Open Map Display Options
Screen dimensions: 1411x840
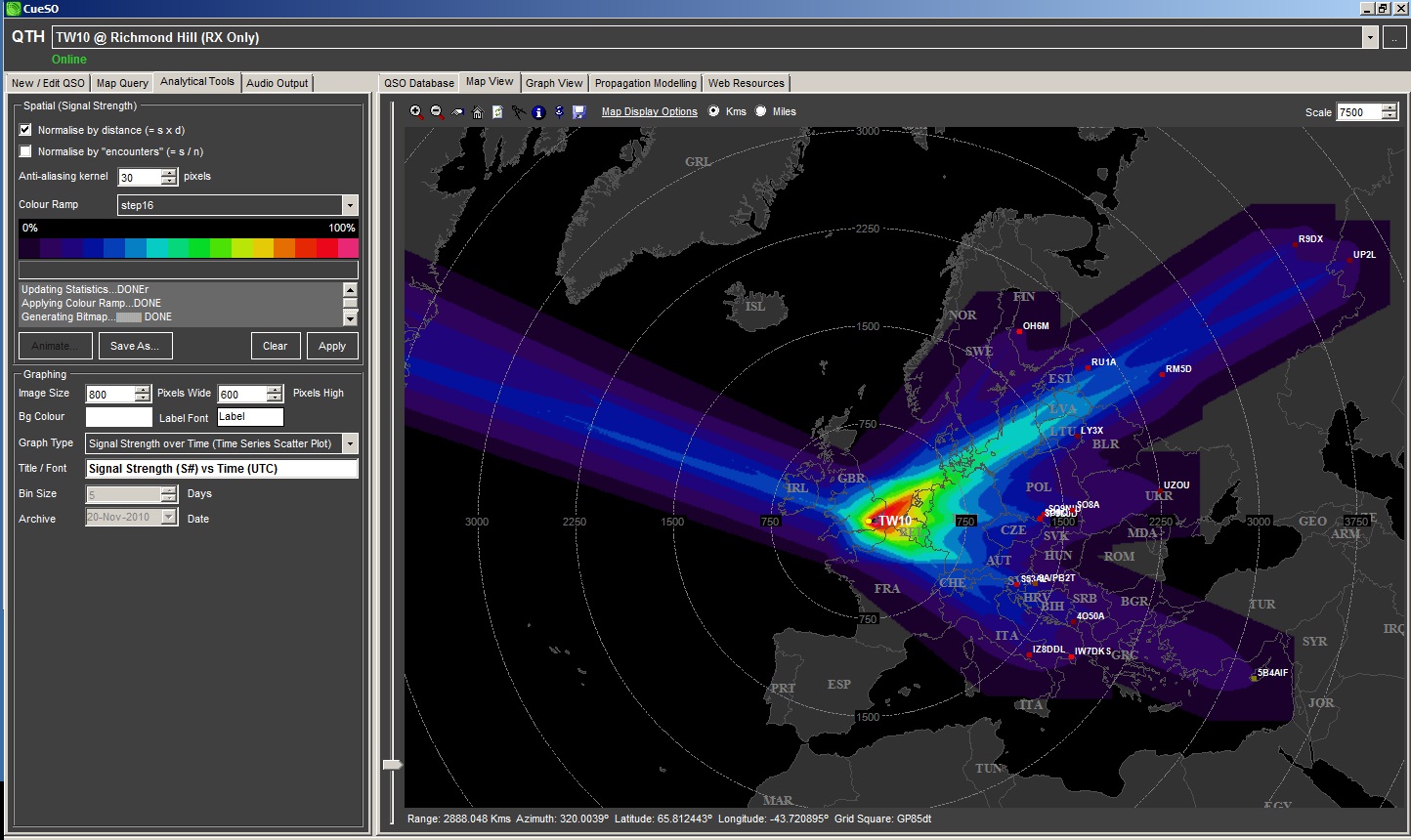click(649, 111)
